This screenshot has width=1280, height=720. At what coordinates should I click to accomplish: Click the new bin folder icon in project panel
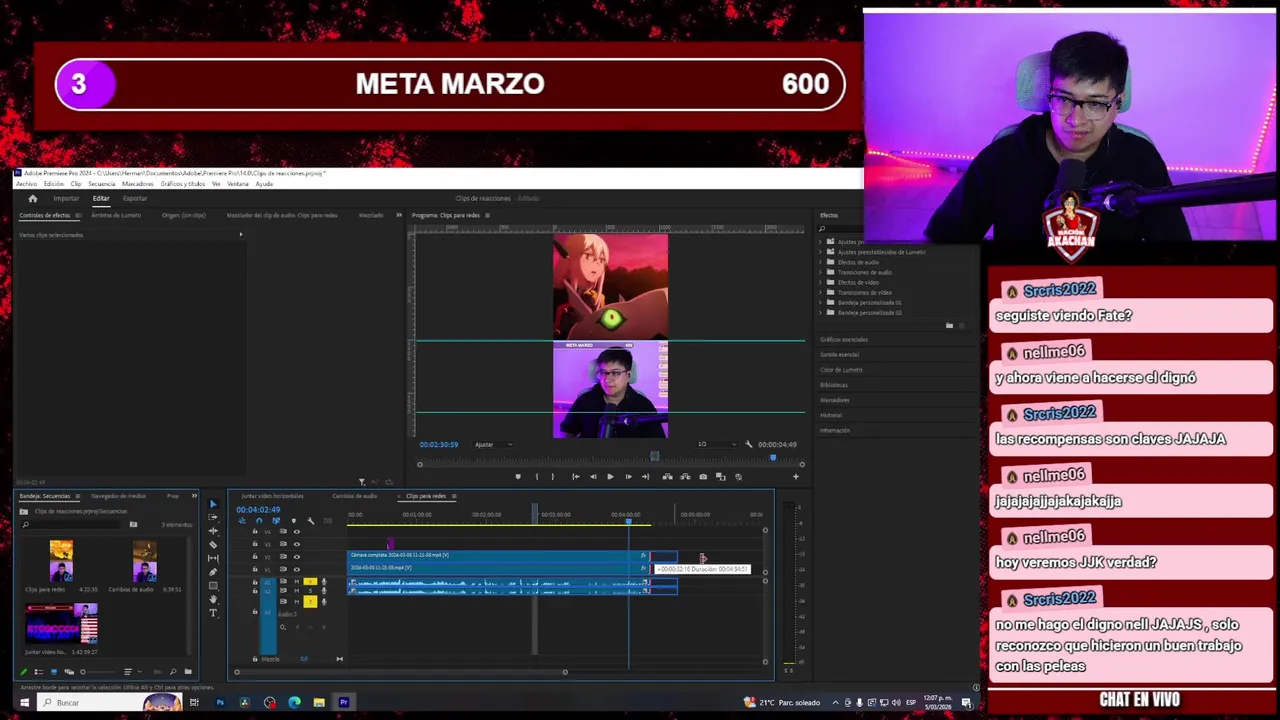188,672
